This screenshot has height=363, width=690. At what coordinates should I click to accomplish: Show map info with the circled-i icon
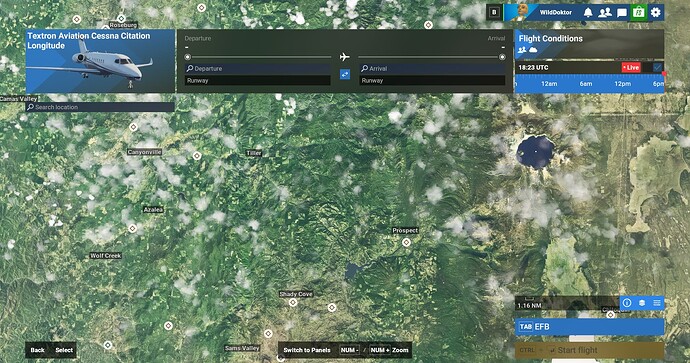tap(627, 303)
